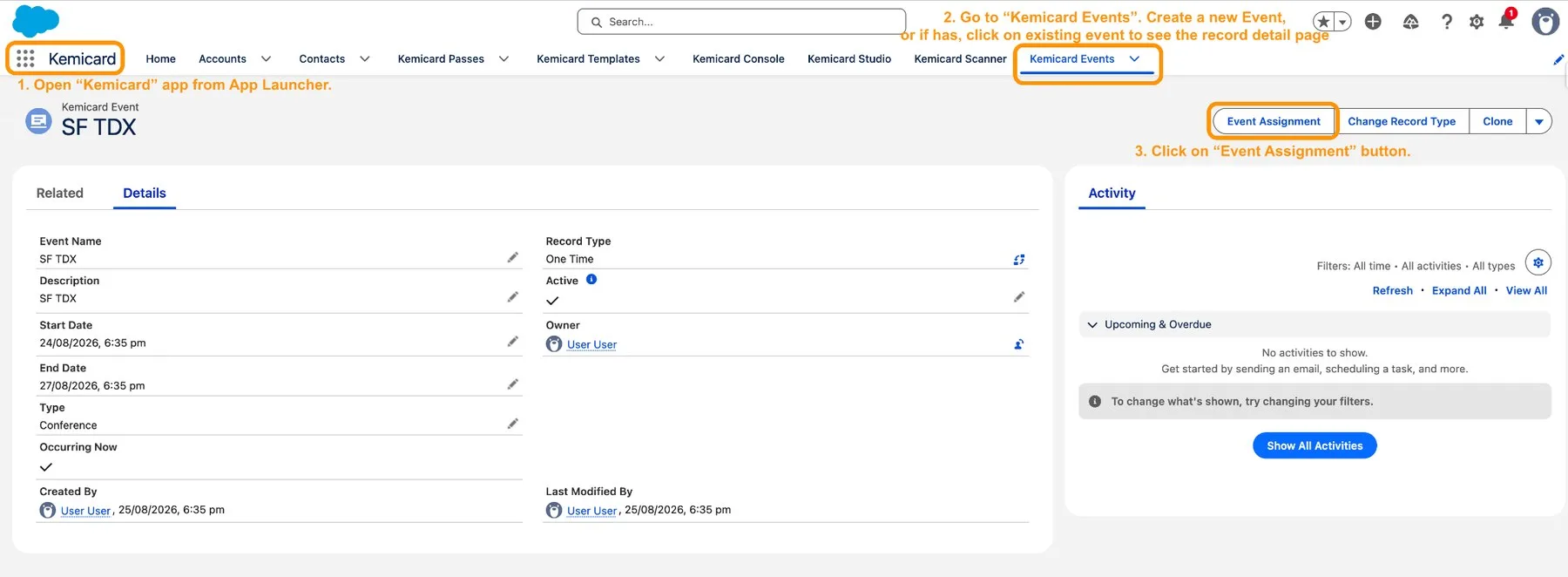This screenshot has width=1568, height=577.
Task: Expand the Accounts tab dropdown chevron
Action: 266,59
